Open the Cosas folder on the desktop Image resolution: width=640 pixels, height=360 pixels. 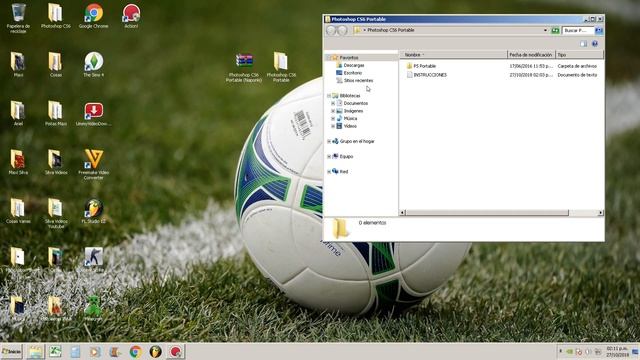[x=56, y=64]
